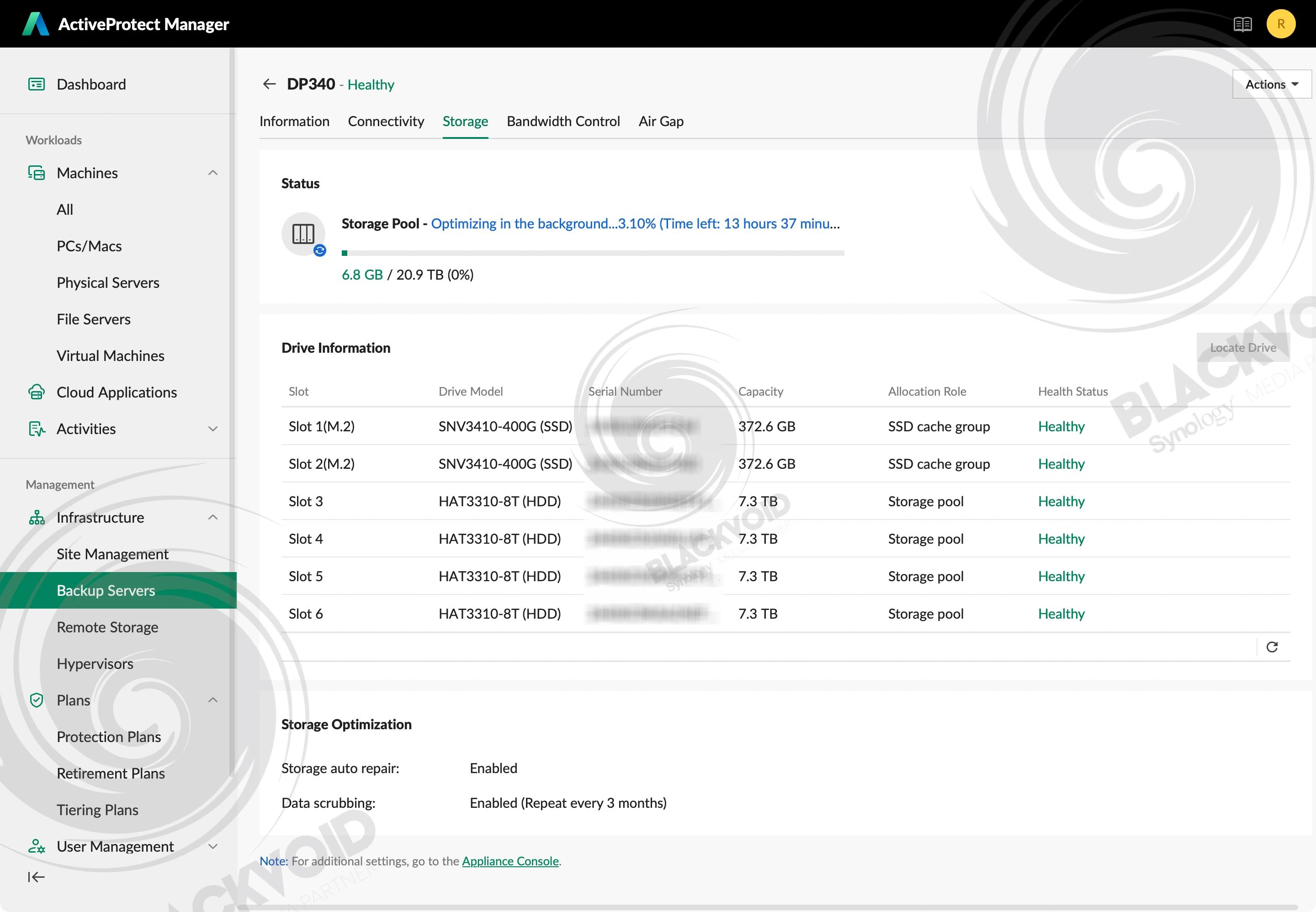
Task: Click the ActiveProtect Manager logo icon
Action: [36, 24]
